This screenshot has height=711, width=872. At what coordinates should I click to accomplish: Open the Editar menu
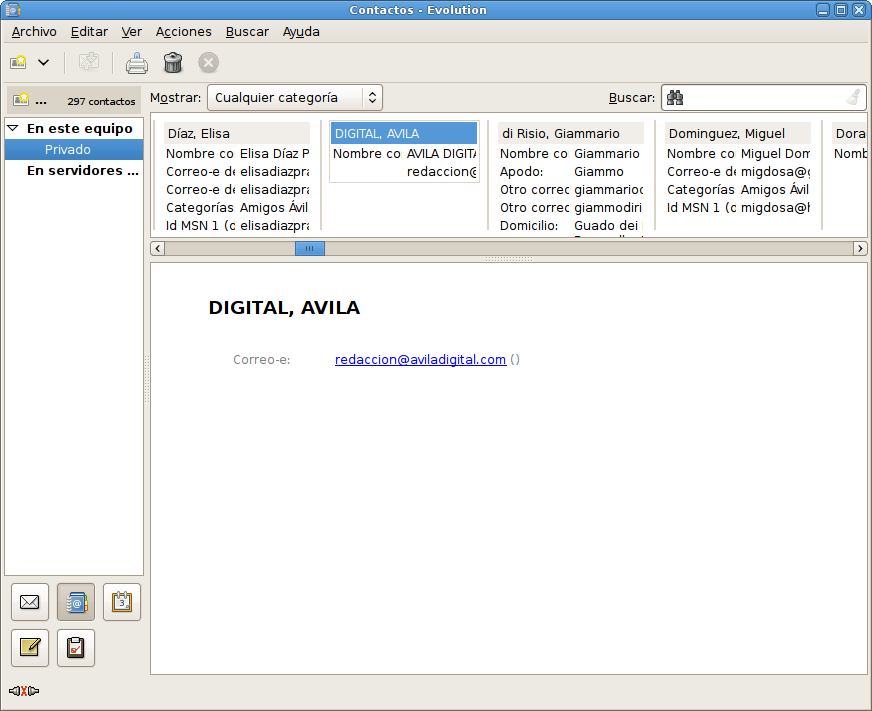[89, 32]
